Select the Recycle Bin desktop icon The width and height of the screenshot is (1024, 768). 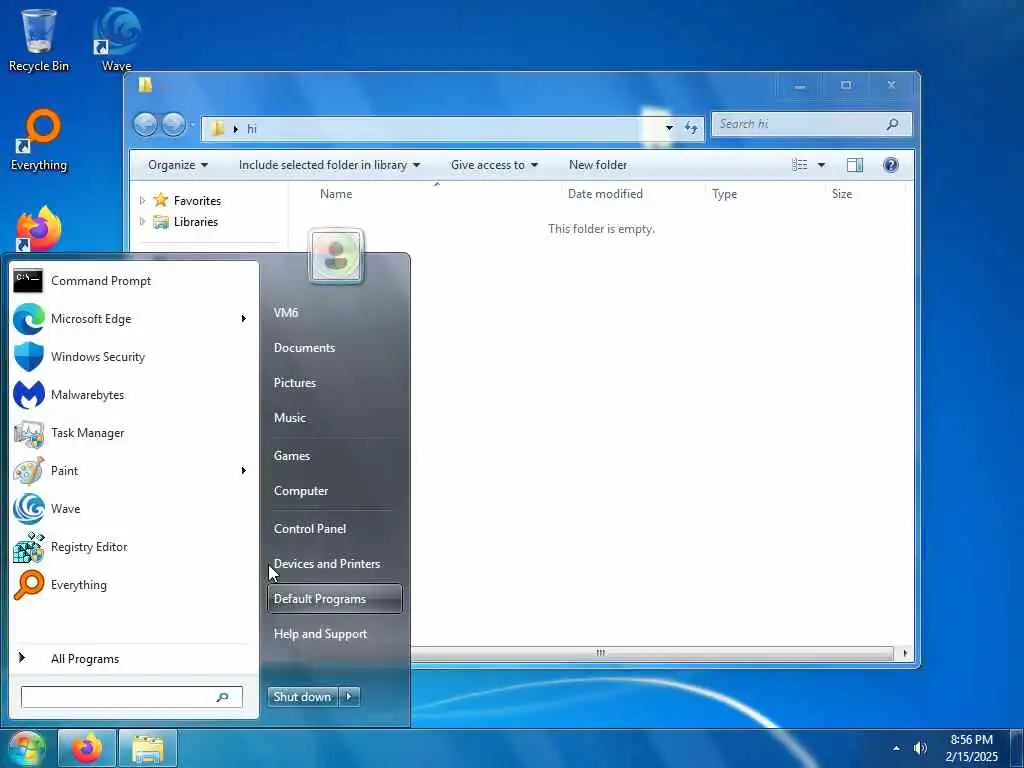tap(39, 40)
